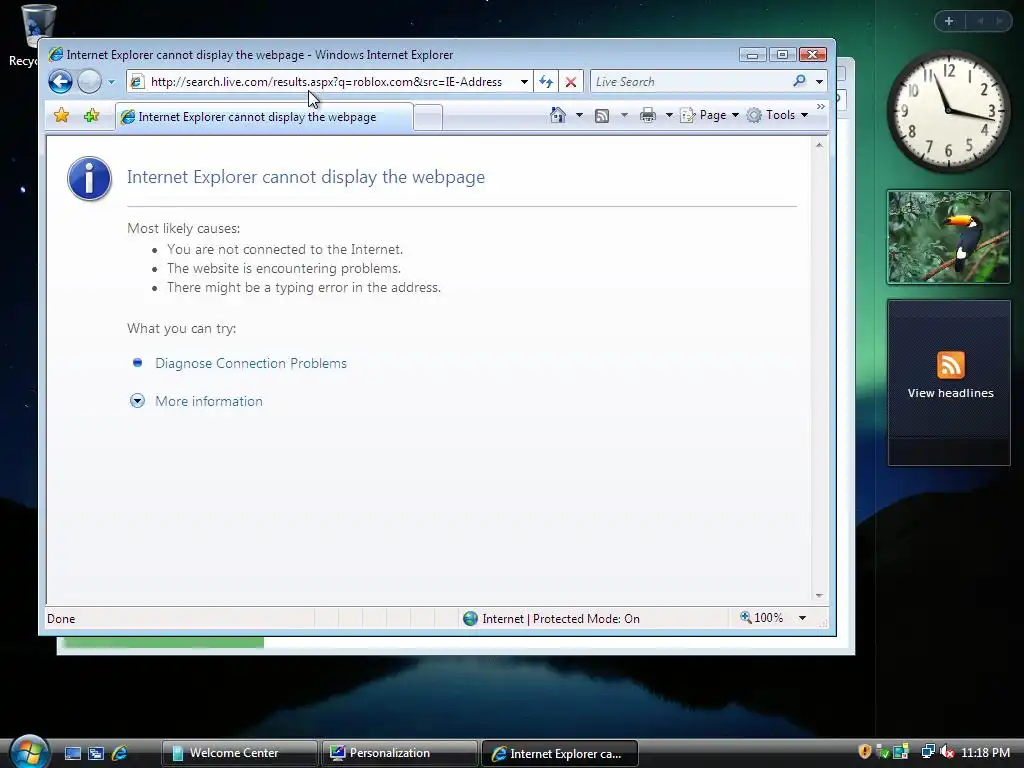Switch to Welcome Center taskbar button
This screenshot has width=1024, height=768.
[240, 753]
